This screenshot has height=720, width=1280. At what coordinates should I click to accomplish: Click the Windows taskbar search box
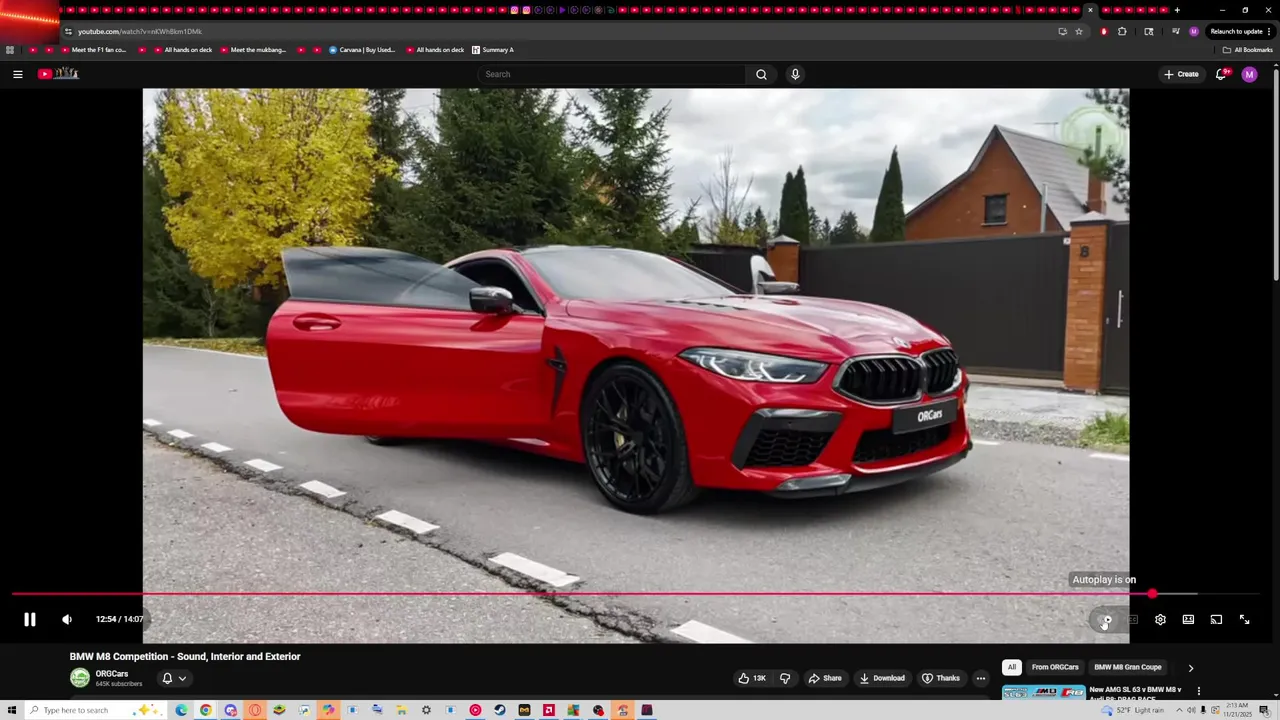pyautogui.click(x=95, y=710)
